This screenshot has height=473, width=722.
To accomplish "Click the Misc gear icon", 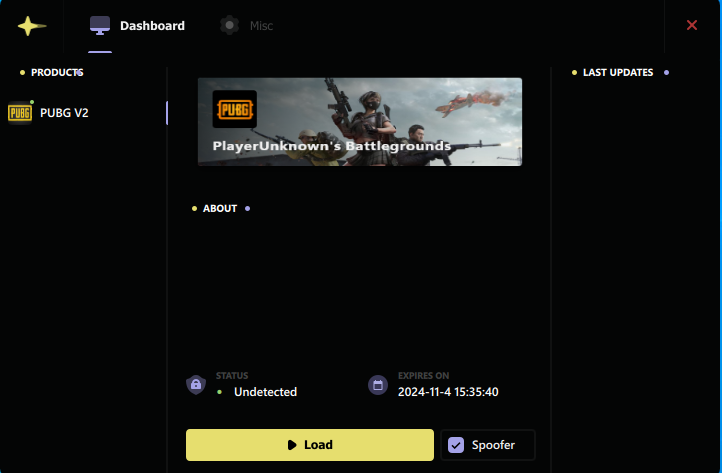I will click(x=230, y=25).
